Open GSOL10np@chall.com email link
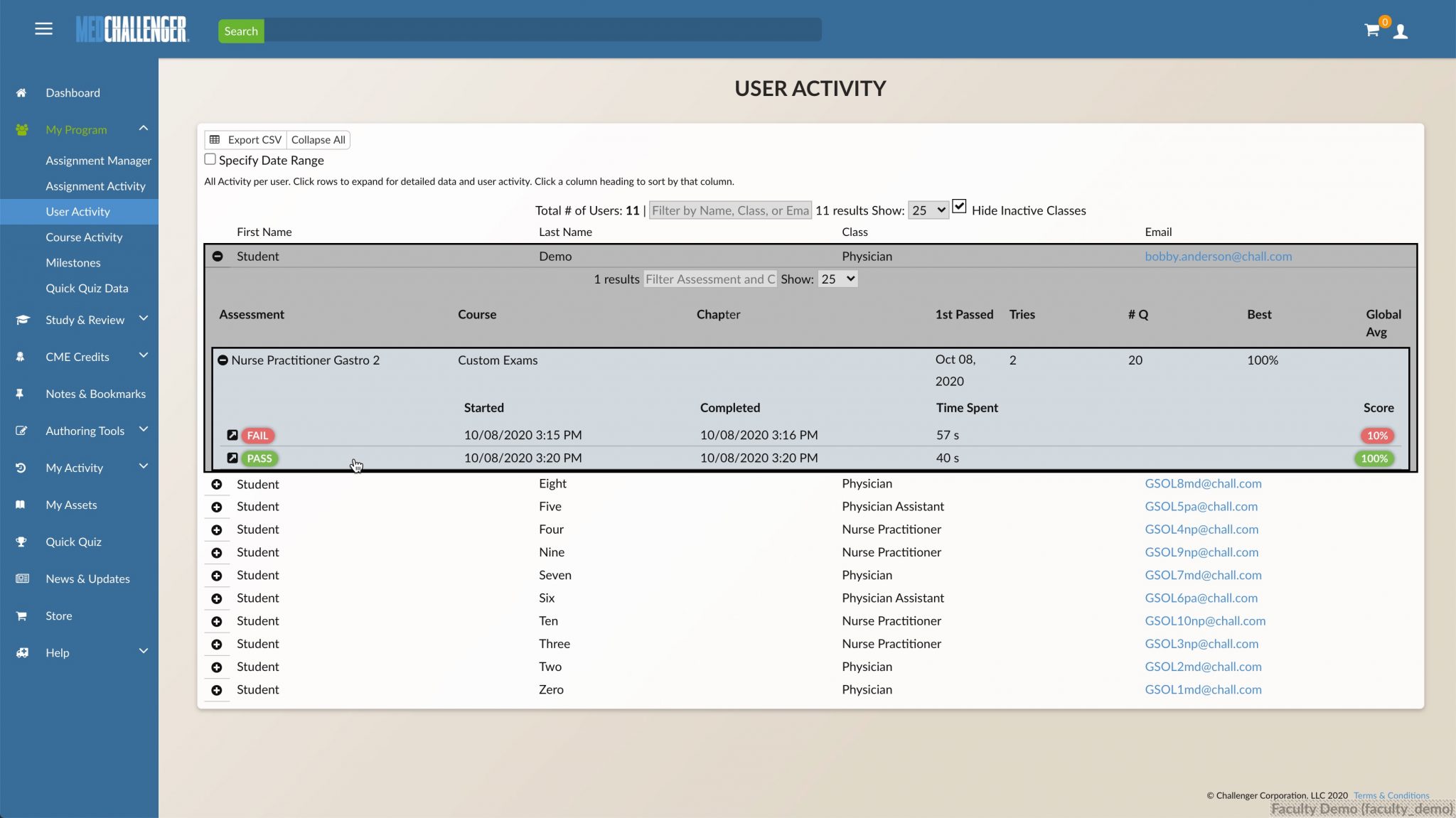1456x818 pixels. coord(1205,621)
